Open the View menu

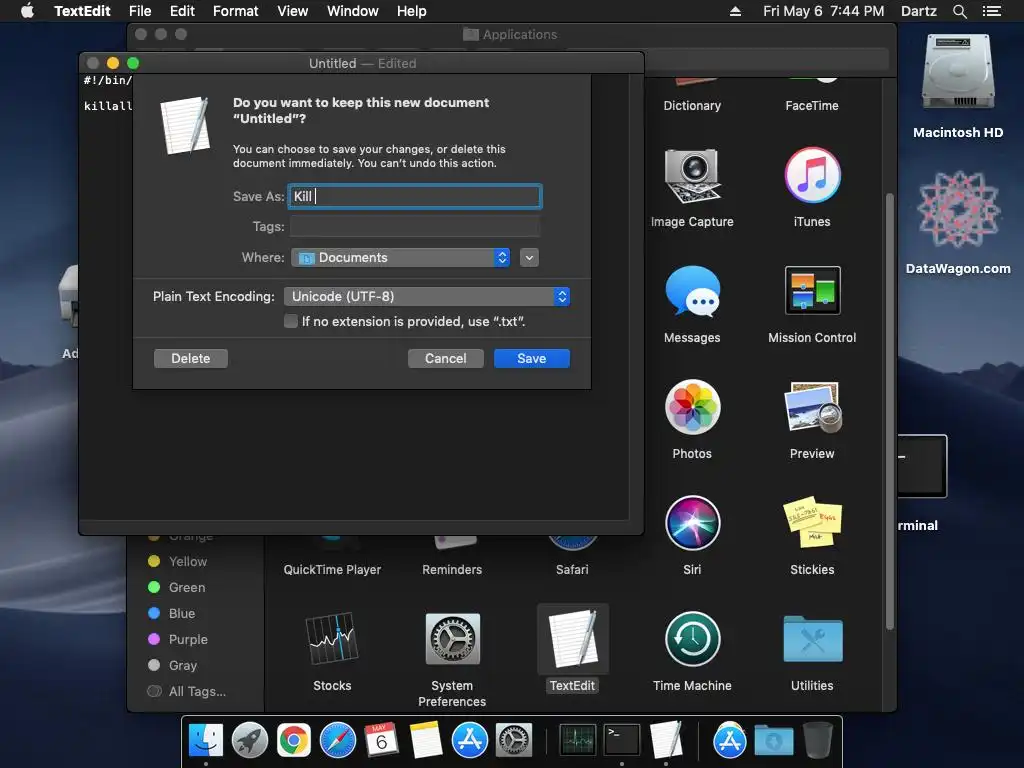pos(293,11)
